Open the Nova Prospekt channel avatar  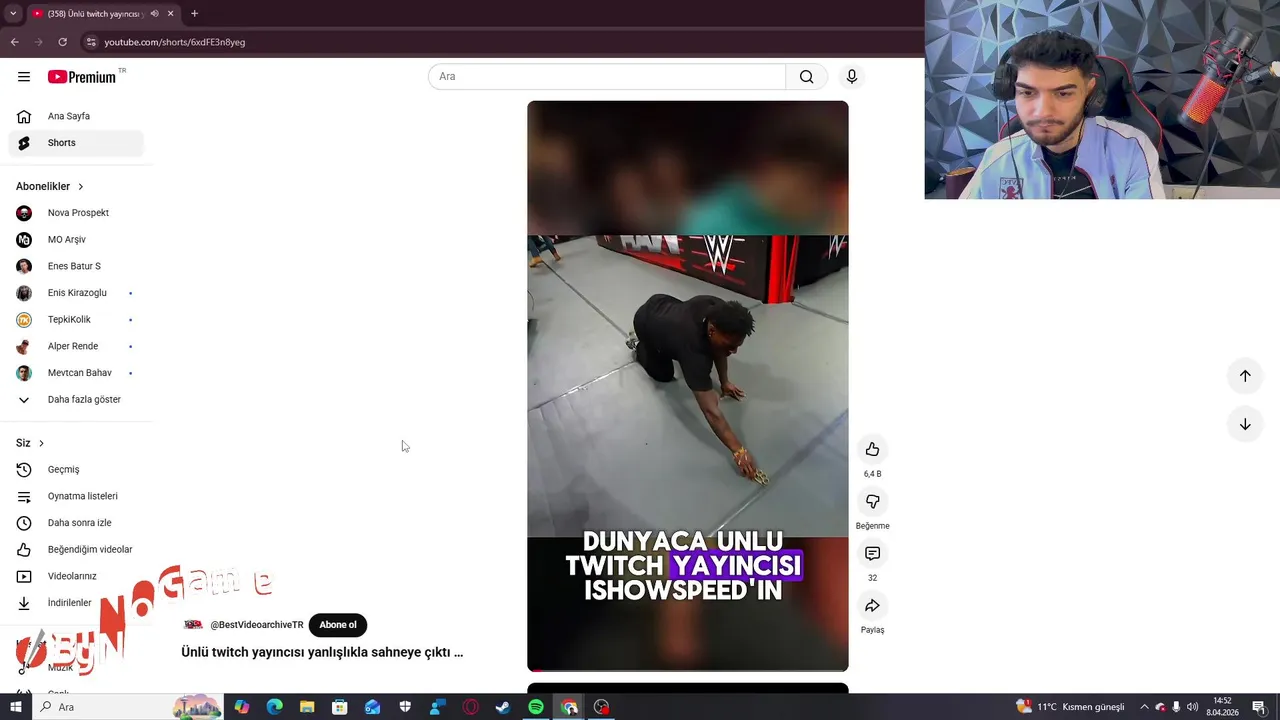24,213
